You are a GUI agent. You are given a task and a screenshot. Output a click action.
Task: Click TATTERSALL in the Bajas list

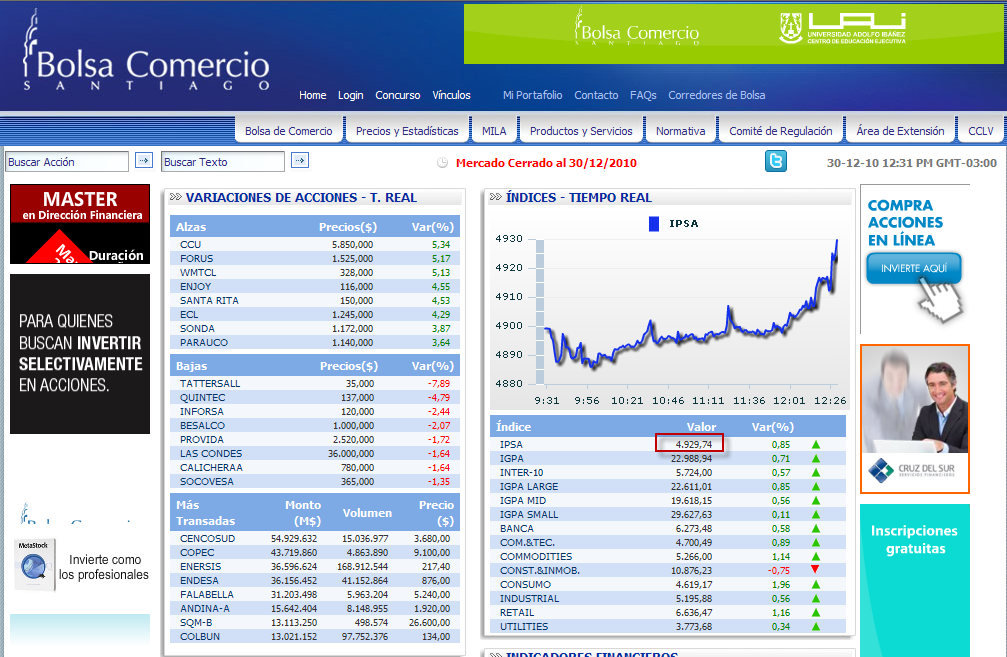click(x=210, y=383)
